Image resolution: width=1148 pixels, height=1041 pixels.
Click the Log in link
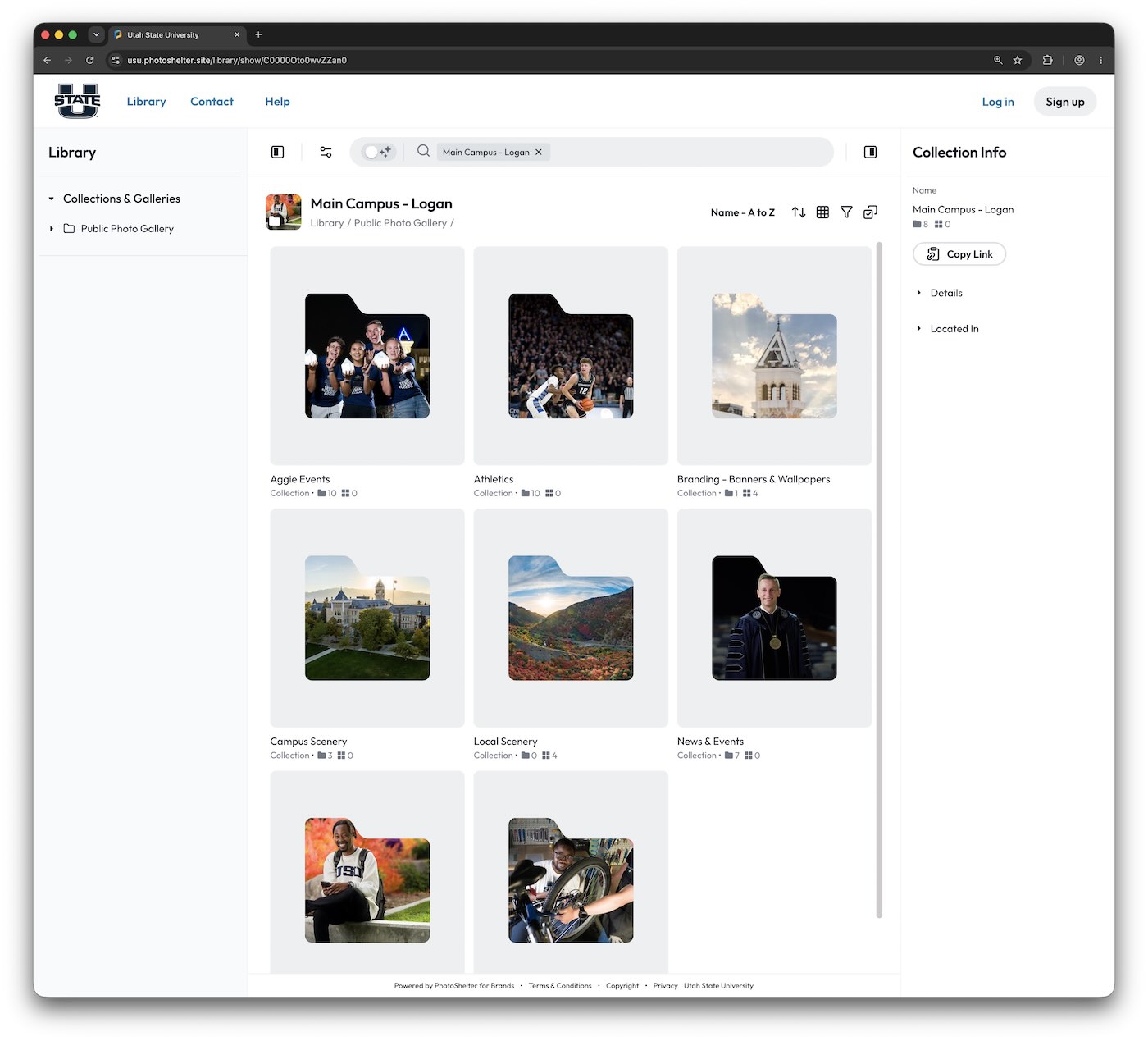[x=998, y=102]
